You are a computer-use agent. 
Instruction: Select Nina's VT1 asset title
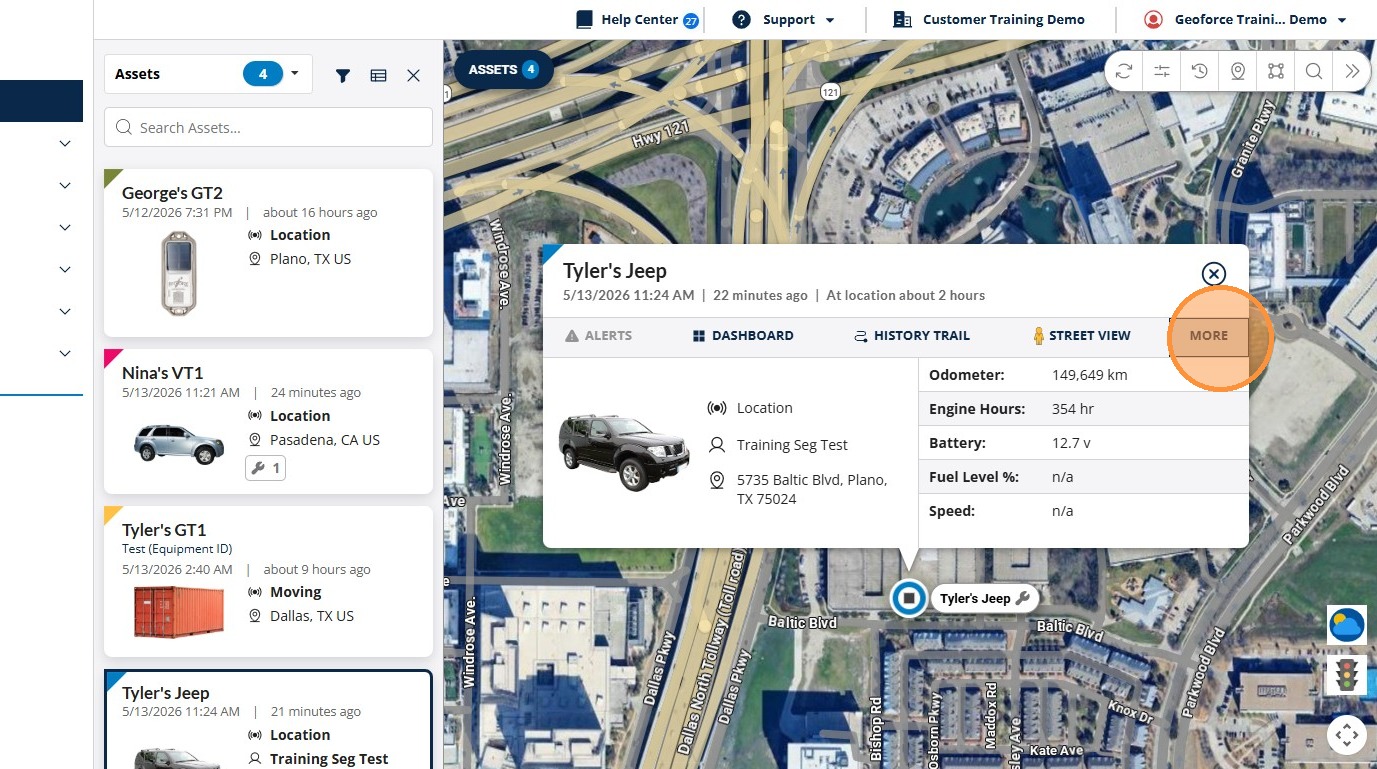pyautogui.click(x=163, y=373)
